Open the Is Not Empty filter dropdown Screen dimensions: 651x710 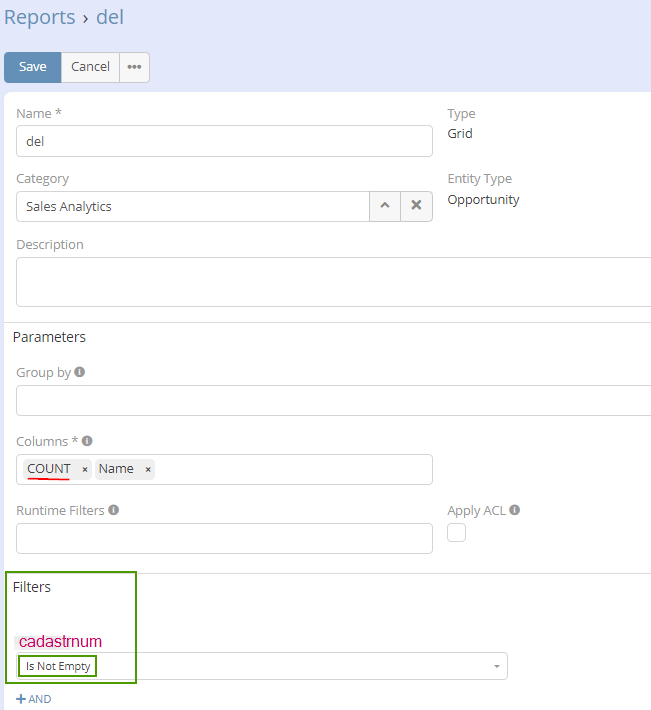262,666
